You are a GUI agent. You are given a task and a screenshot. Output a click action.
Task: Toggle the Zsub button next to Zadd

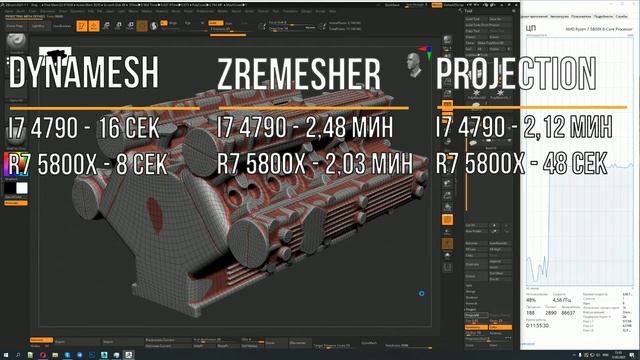pos(229,23)
